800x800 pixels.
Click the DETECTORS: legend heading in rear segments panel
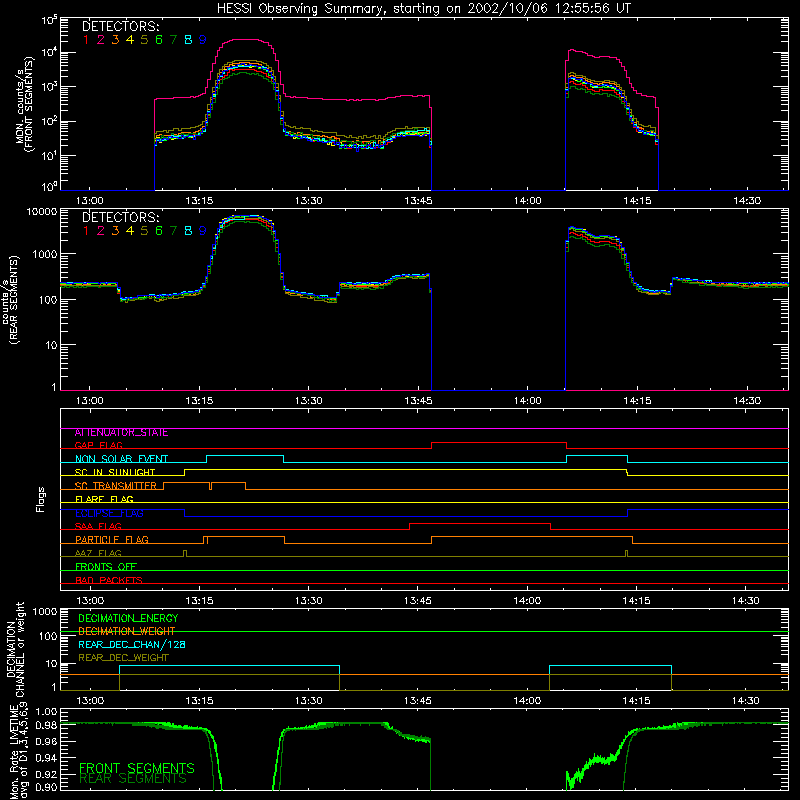[x=121, y=217]
